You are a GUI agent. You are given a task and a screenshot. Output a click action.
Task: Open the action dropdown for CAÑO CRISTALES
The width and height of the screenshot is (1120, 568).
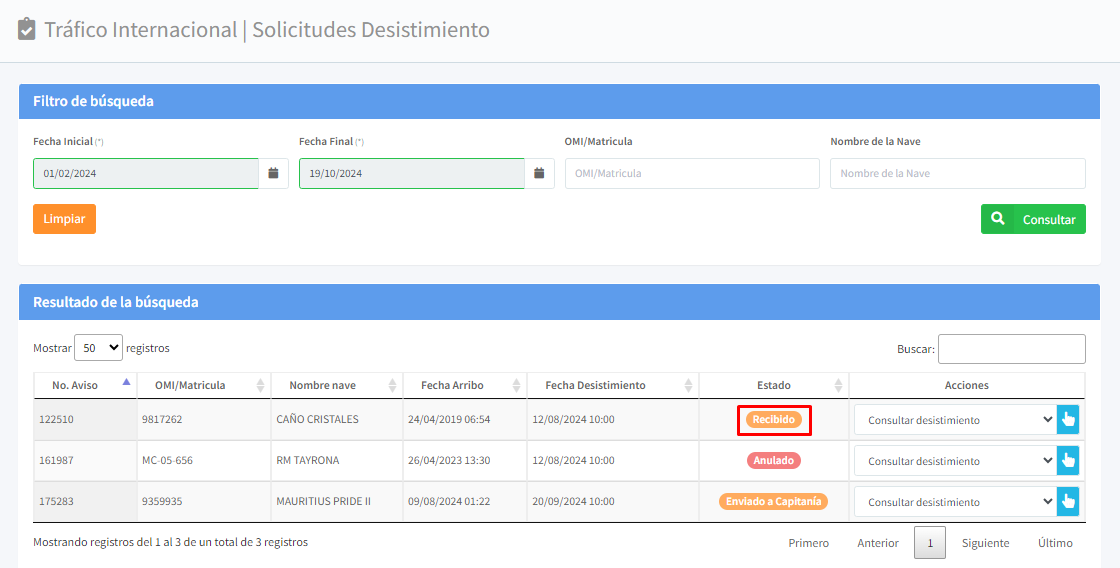(x=954, y=420)
